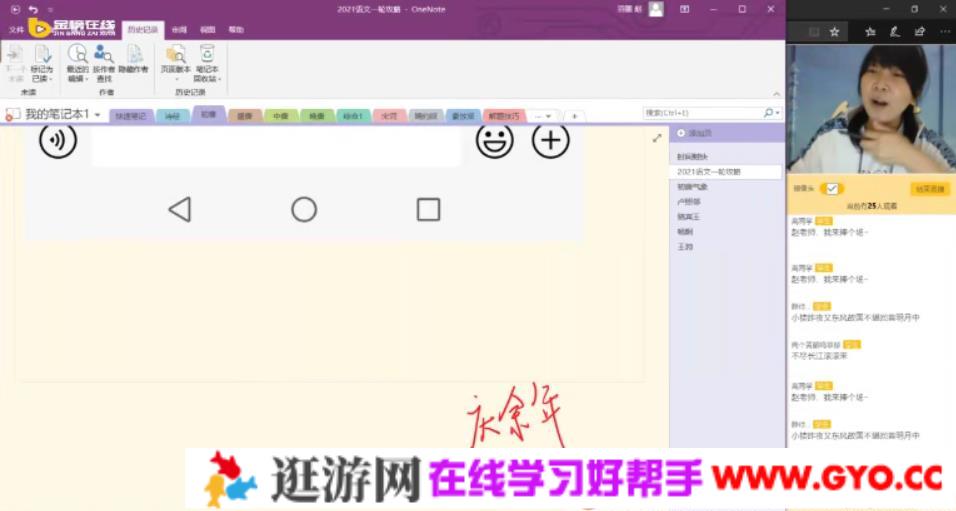Click the circled plus icon in pasted image
This screenshot has height=511, width=956.
551,140
